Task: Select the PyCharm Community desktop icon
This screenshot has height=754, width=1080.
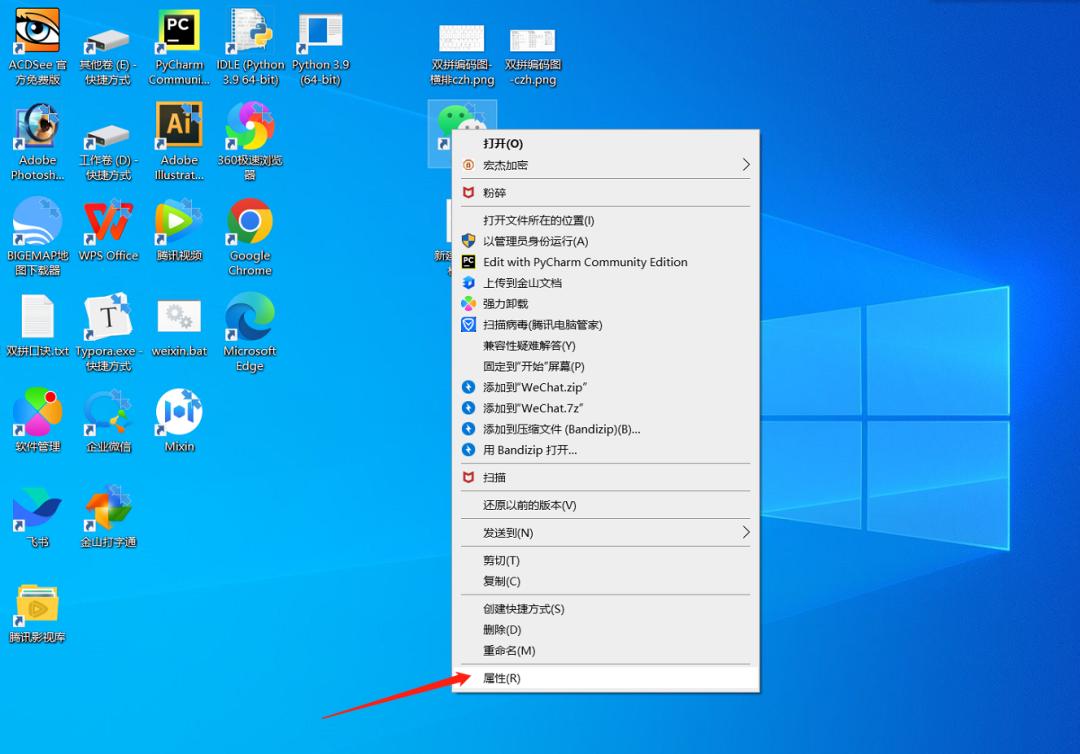Action: point(179,33)
